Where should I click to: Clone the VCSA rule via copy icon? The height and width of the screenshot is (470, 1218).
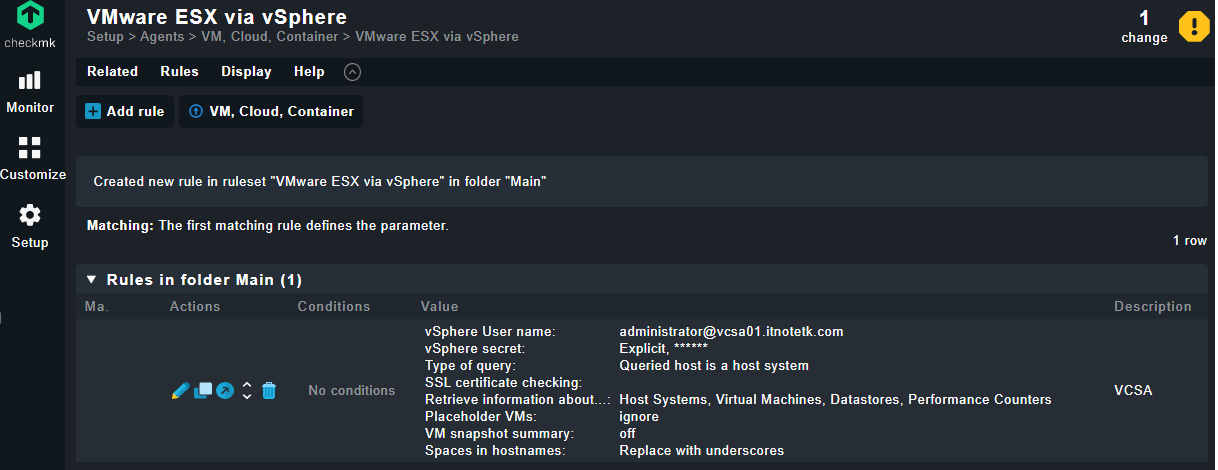coord(203,390)
